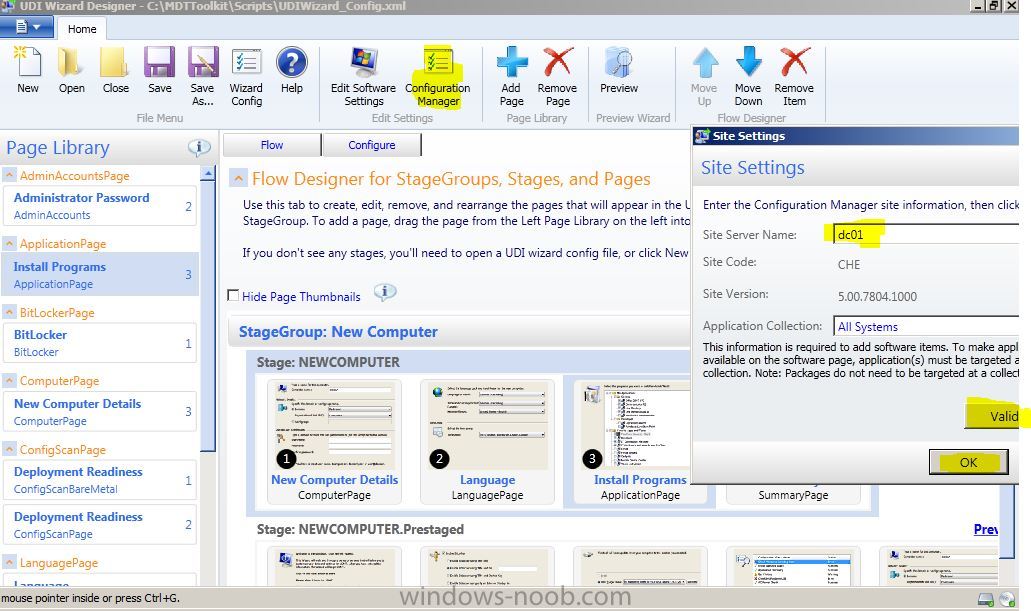Click the Remove Item icon
This screenshot has height=611, width=1031.
pyautogui.click(x=794, y=76)
